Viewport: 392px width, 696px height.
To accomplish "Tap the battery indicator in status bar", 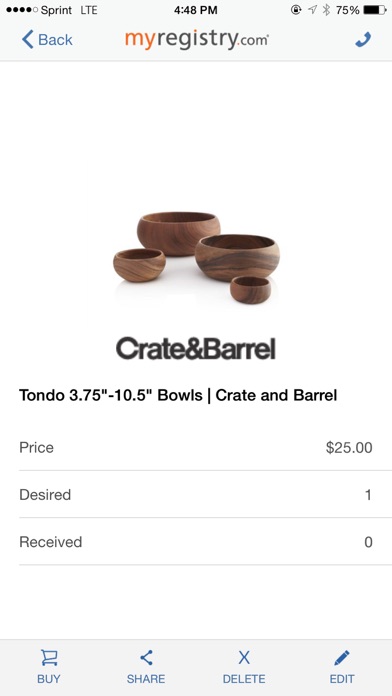I will click(375, 10).
